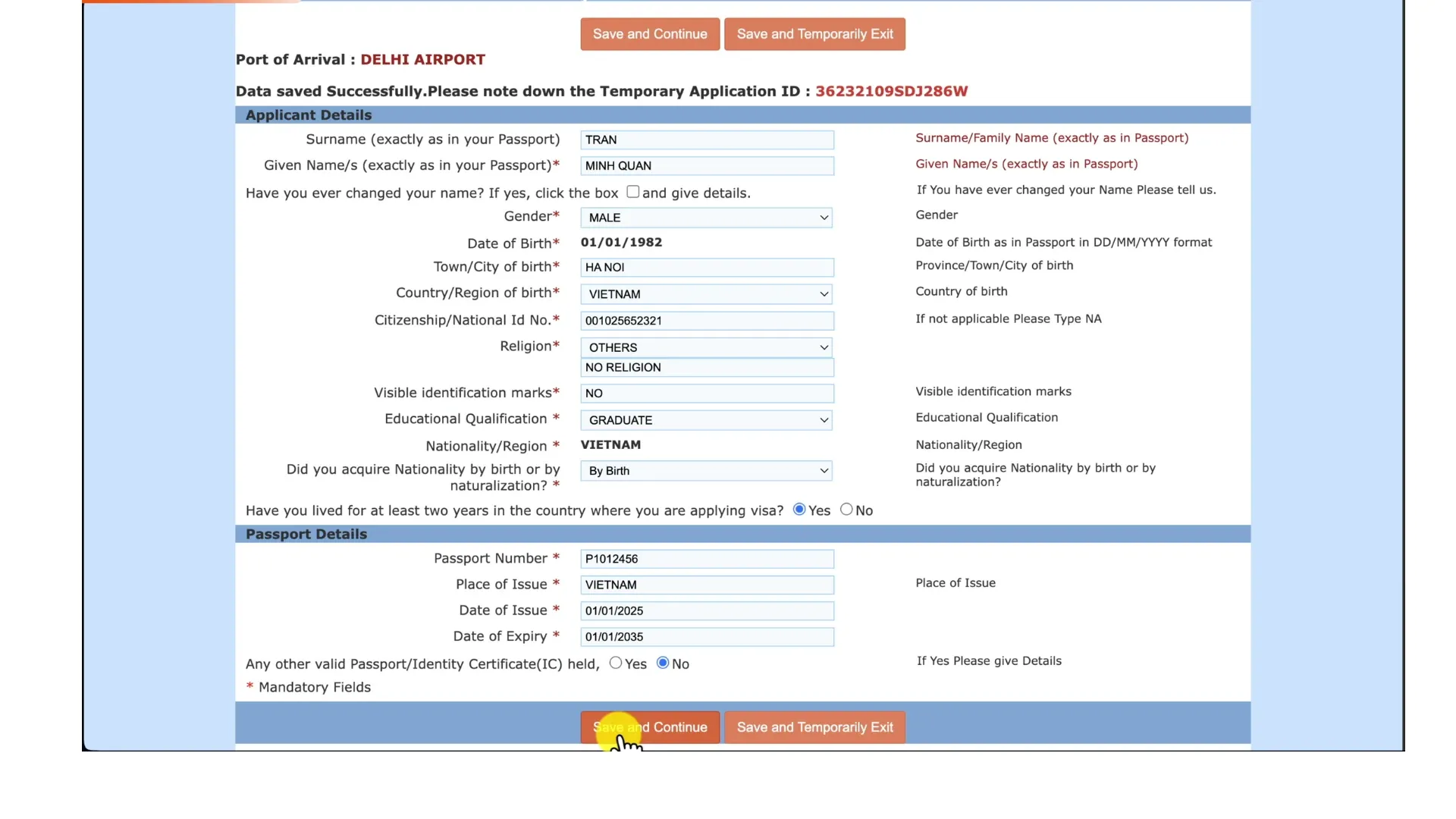
Task: Expand the nationality by birth or naturalization dropdown
Action: pyautogui.click(x=706, y=471)
